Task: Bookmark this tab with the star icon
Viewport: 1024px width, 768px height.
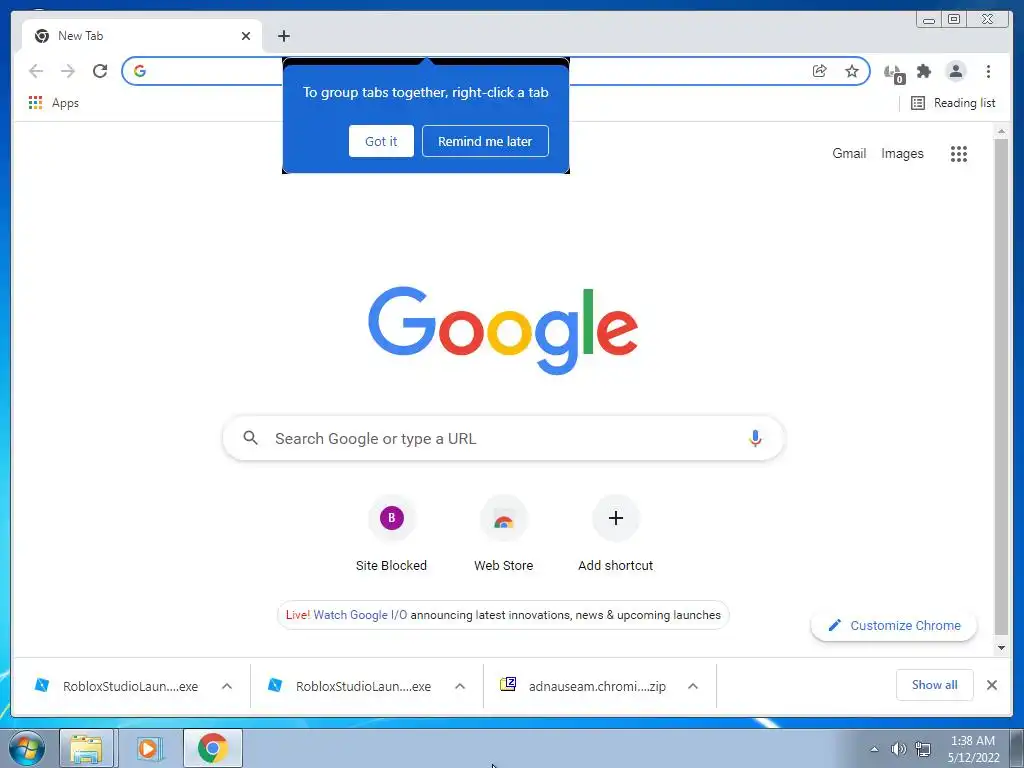Action: coord(852,71)
